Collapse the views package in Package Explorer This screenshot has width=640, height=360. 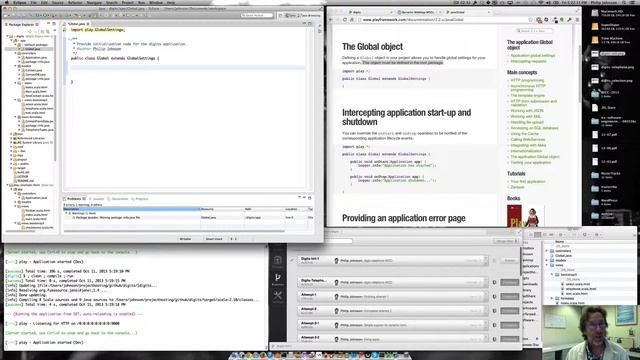point(16,83)
